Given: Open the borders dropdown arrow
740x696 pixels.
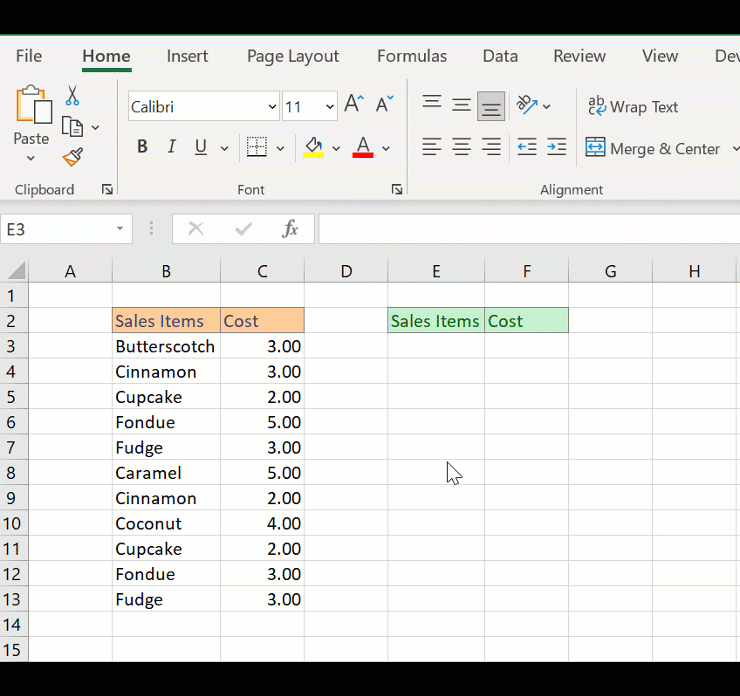Looking at the screenshot, I should 280,149.
